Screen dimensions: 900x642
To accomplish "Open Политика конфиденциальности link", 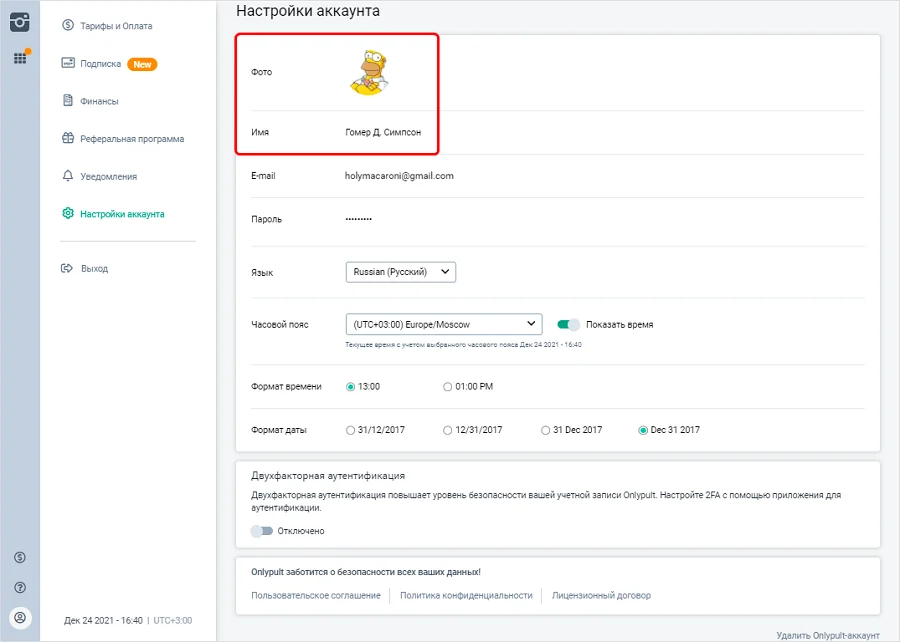I will click(466, 595).
